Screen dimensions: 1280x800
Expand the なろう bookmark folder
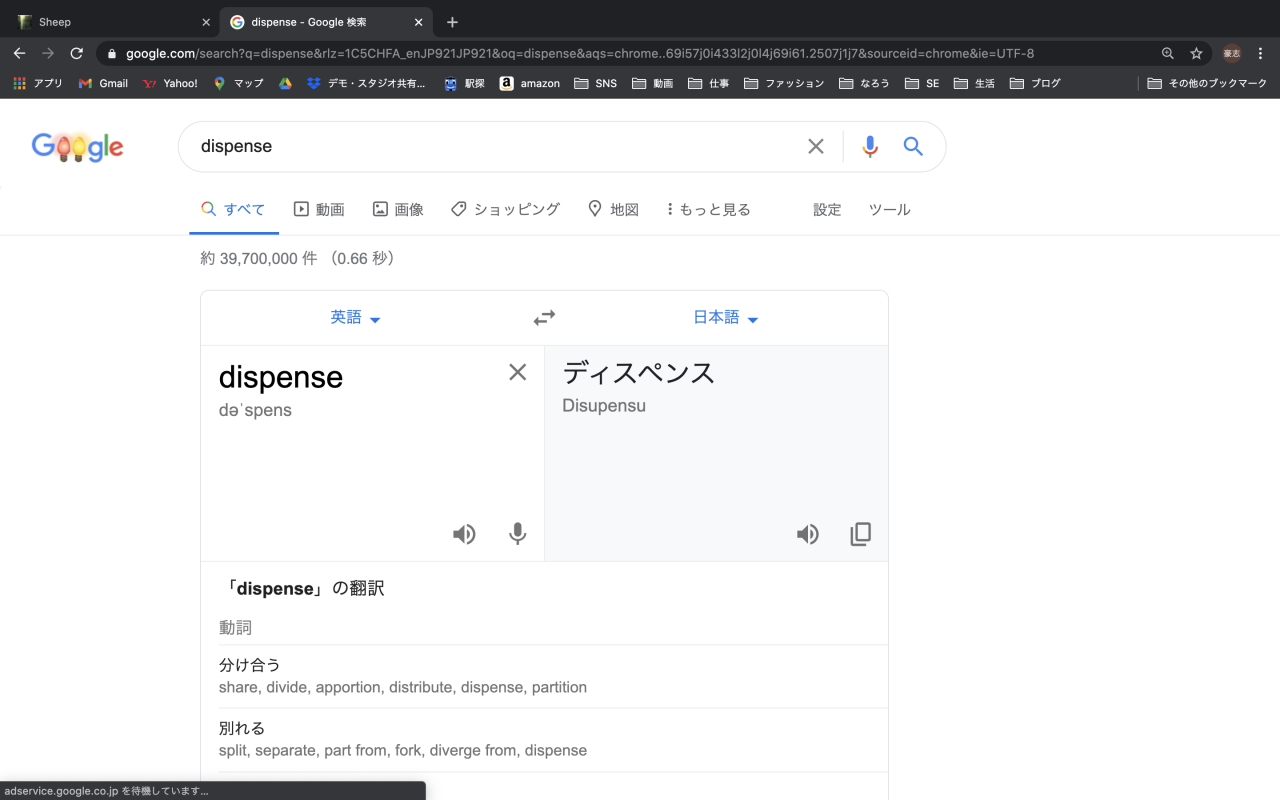(864, 83)
